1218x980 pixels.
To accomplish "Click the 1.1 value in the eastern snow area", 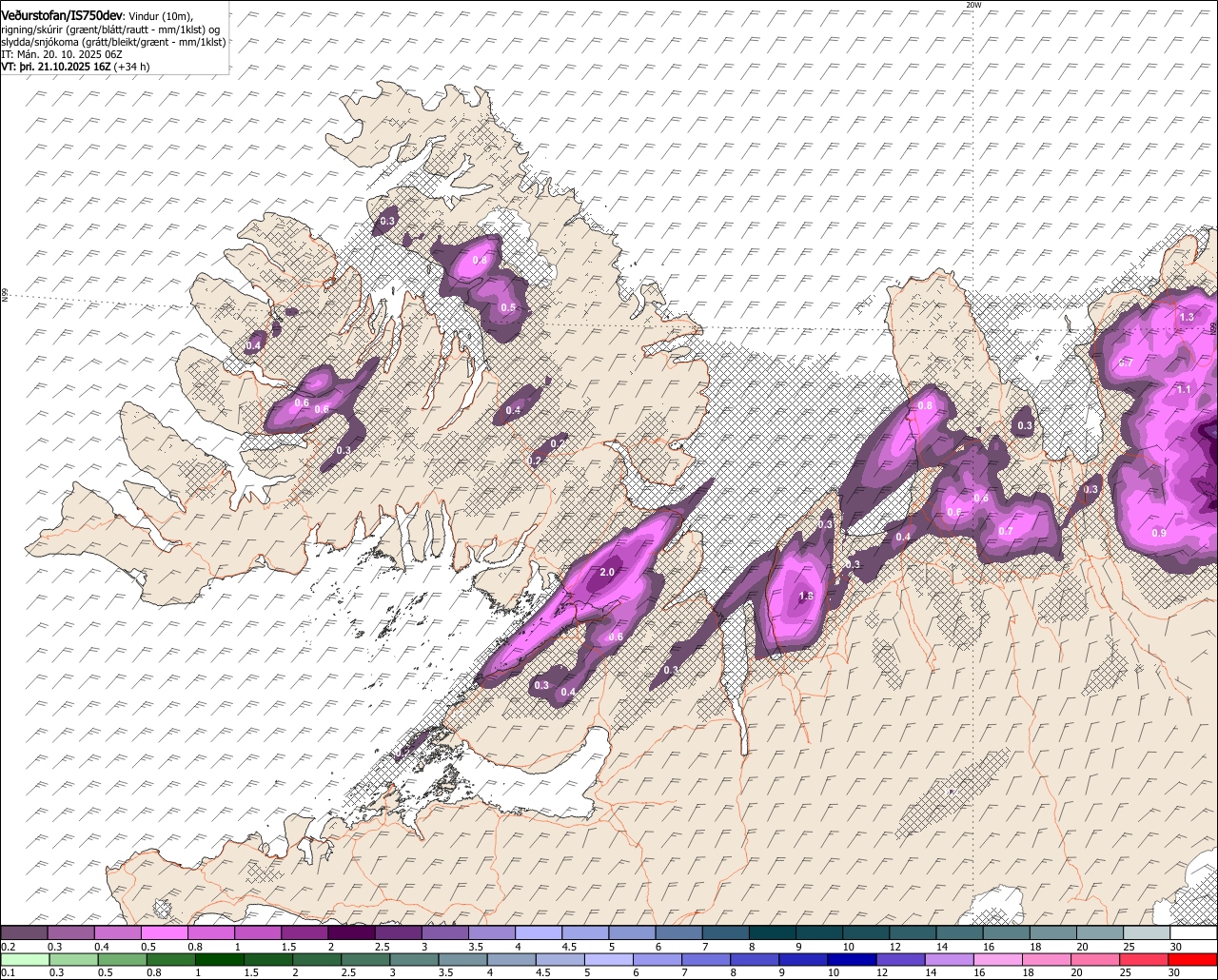I will (x=1184, y=389).
